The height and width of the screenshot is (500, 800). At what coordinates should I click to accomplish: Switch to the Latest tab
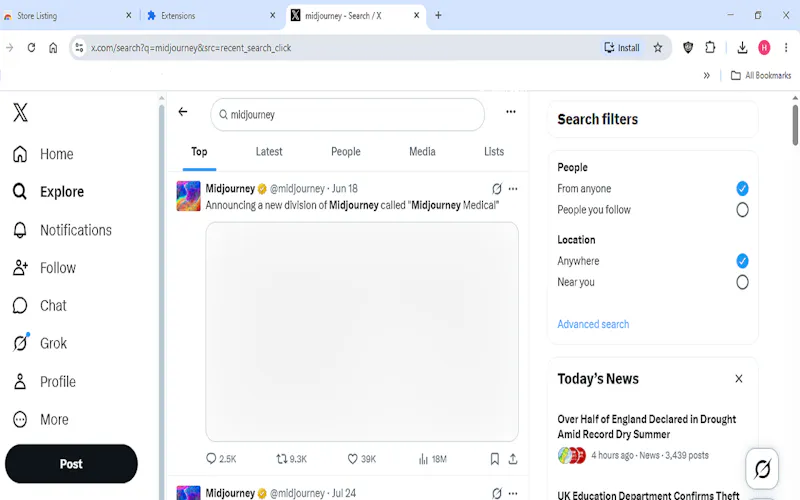[x=269, y=152]
